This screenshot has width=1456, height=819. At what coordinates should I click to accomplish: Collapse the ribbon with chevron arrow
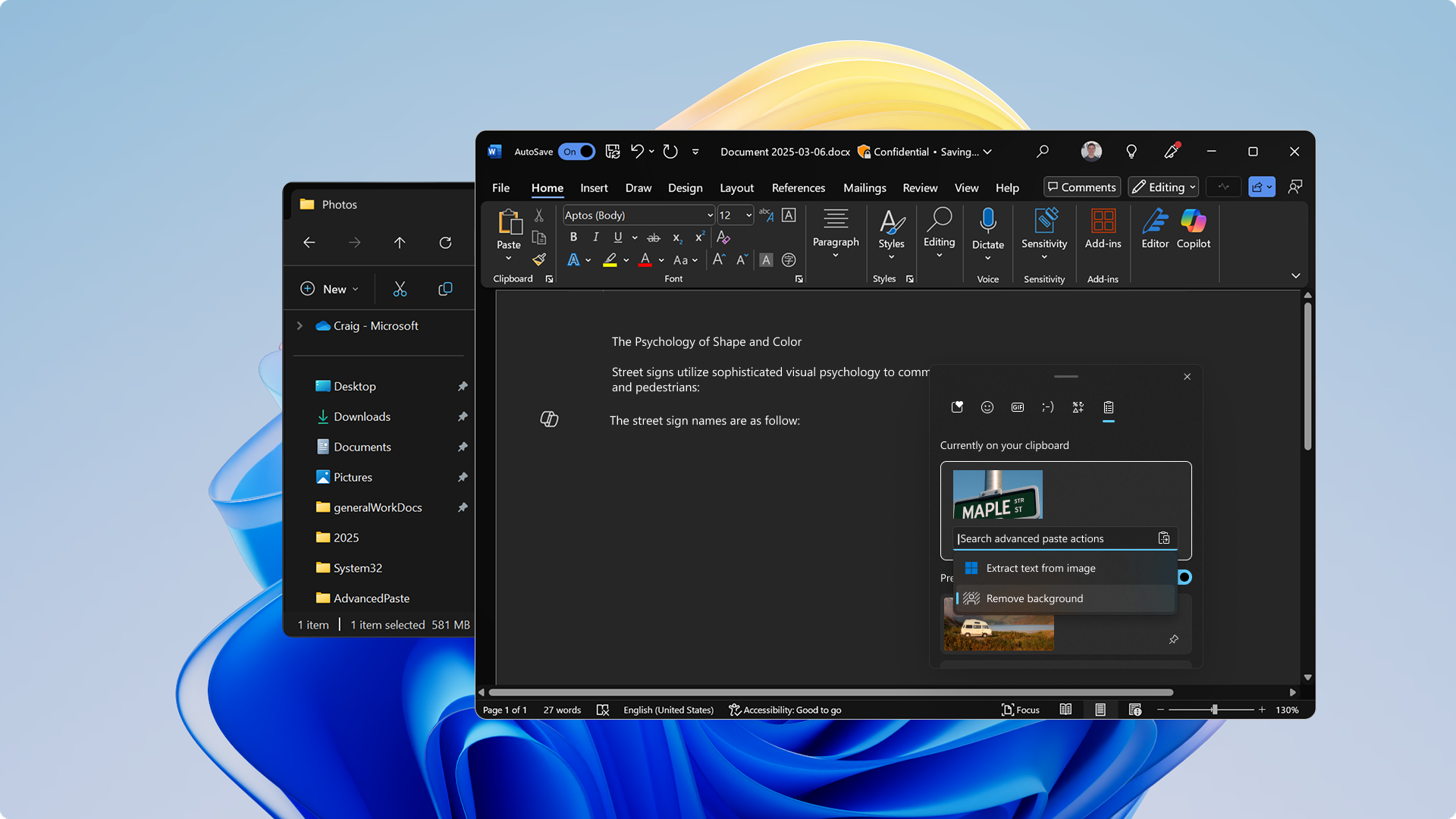1295,276
